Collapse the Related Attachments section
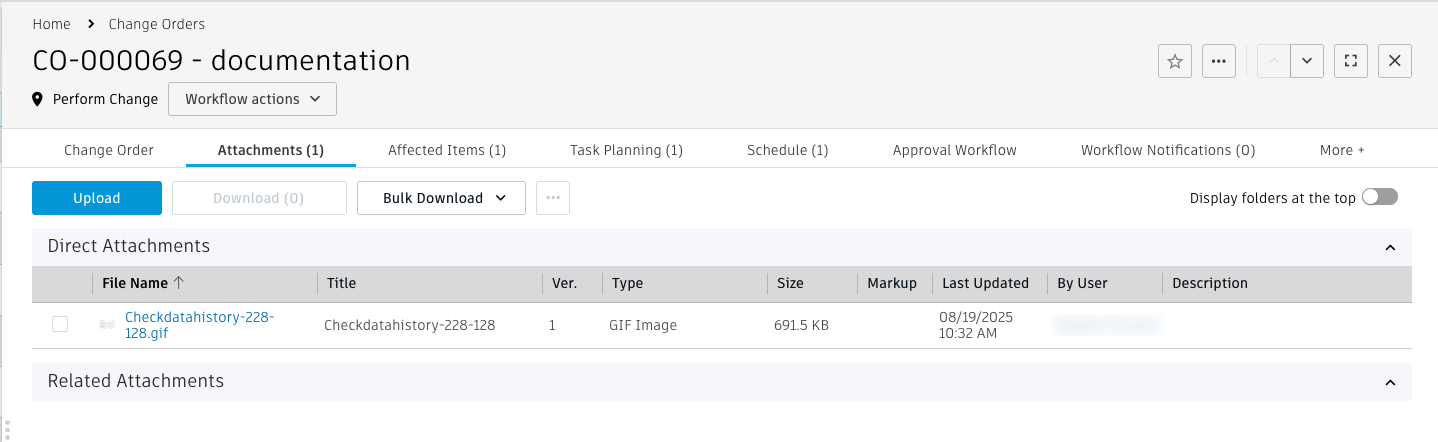This screenshot has height=442, width=1438. coord(1389,382)
